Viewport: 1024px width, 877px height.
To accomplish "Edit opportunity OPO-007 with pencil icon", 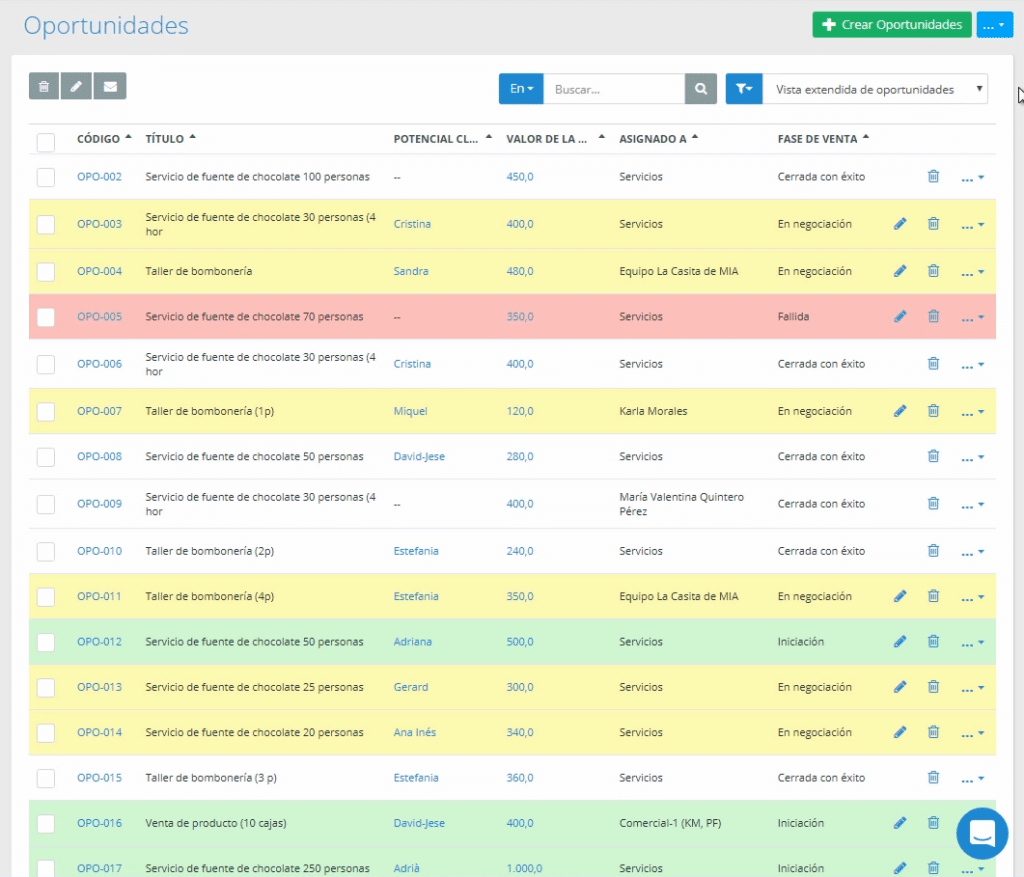I will pos(900,411).
